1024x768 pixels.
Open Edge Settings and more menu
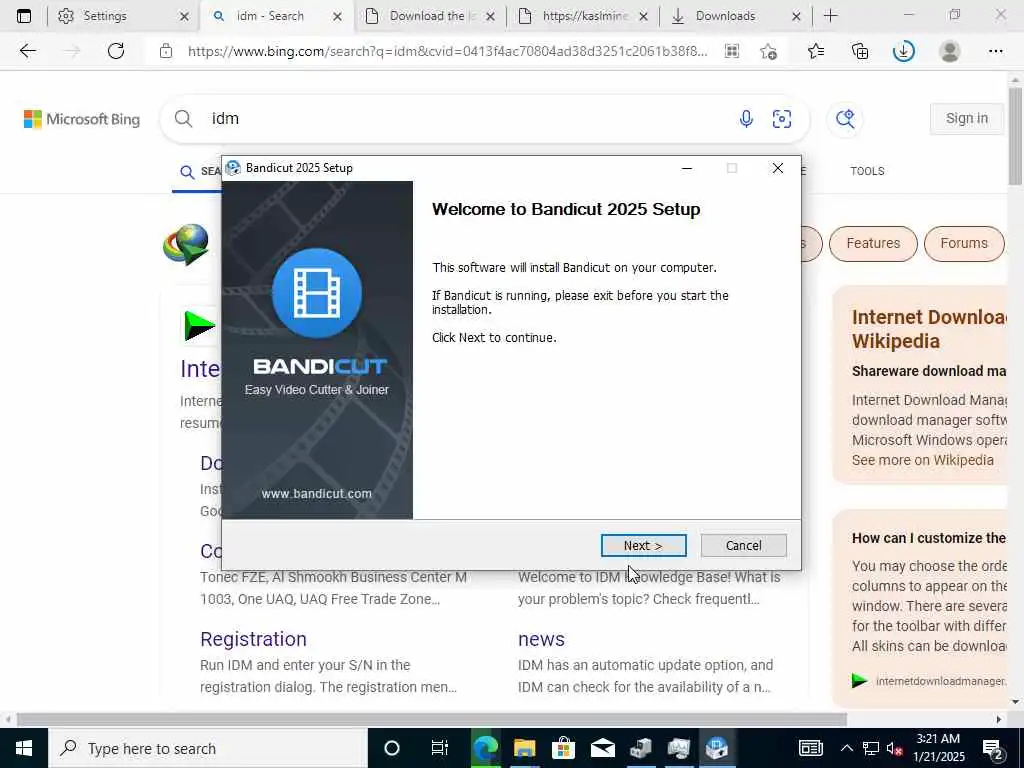pos(995,51)
